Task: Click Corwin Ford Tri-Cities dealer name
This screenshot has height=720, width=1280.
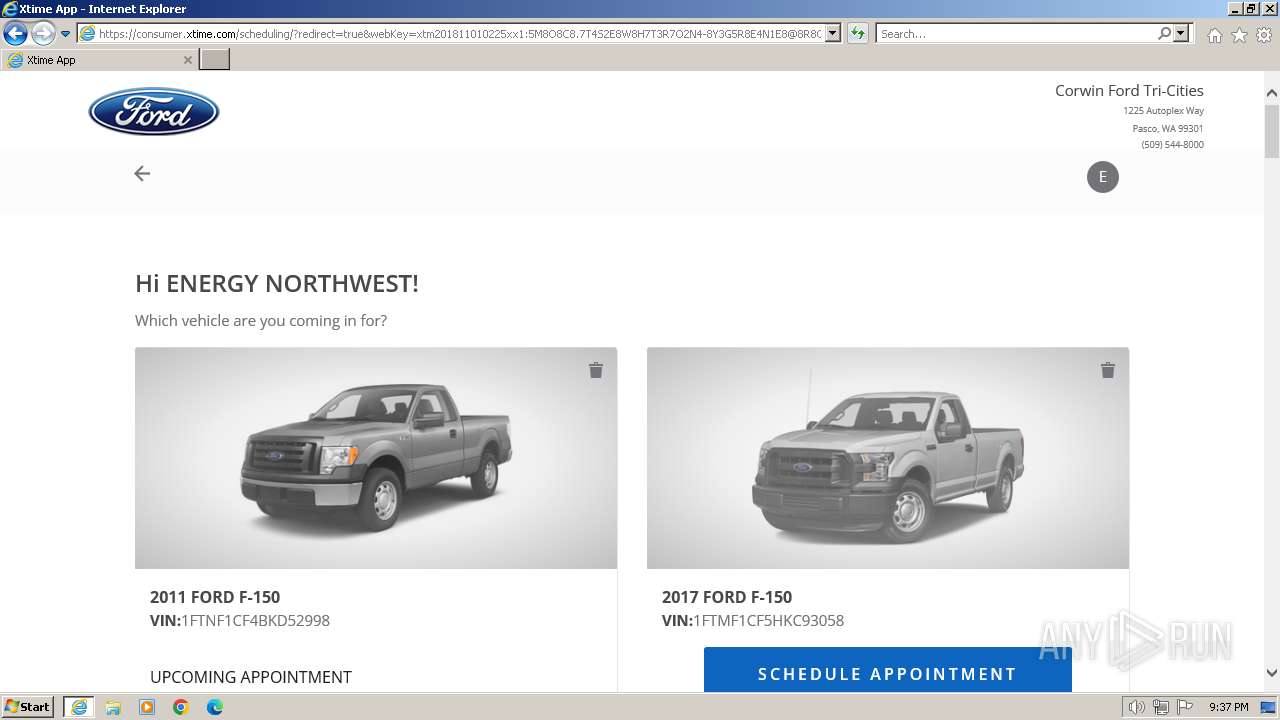Action: [1129, 91]
